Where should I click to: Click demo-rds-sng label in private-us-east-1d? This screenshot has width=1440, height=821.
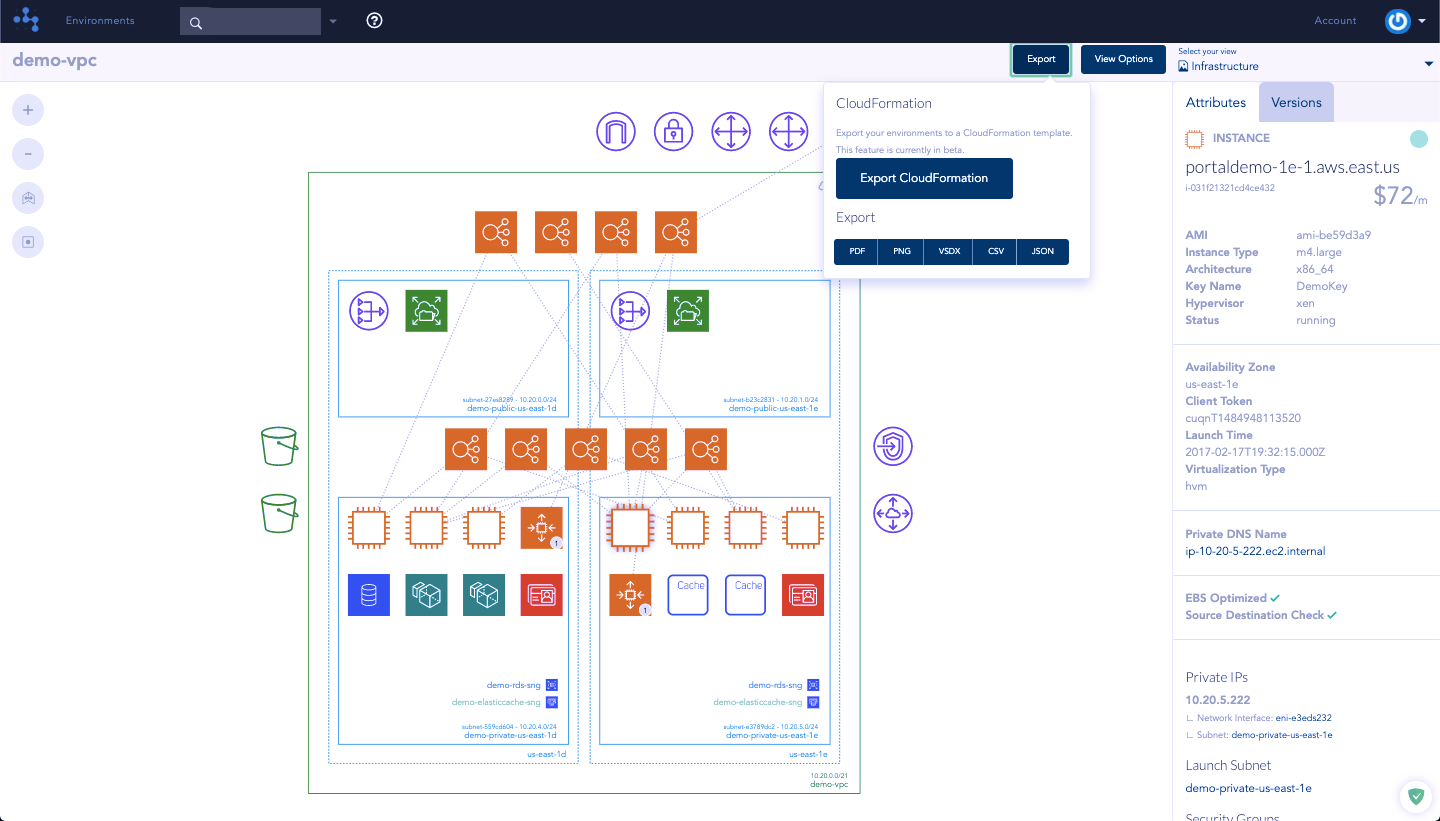point(514,686)
